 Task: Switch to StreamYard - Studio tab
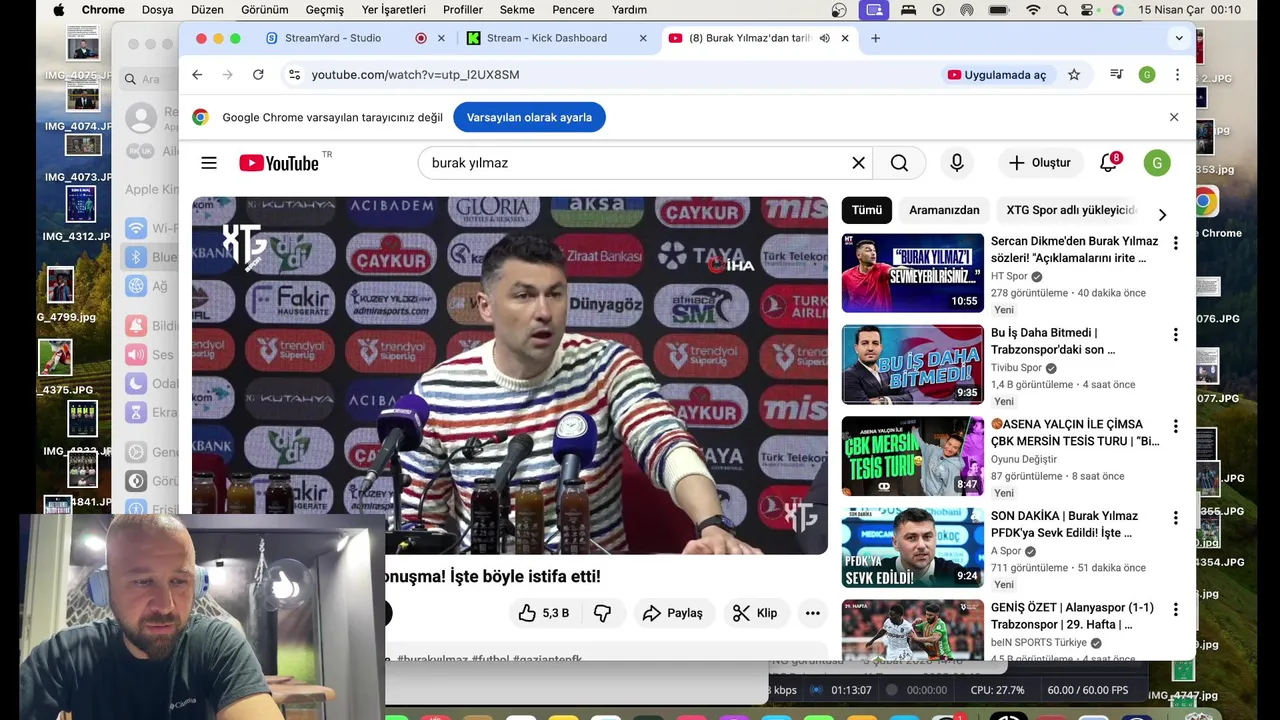(x=333, y=38)
